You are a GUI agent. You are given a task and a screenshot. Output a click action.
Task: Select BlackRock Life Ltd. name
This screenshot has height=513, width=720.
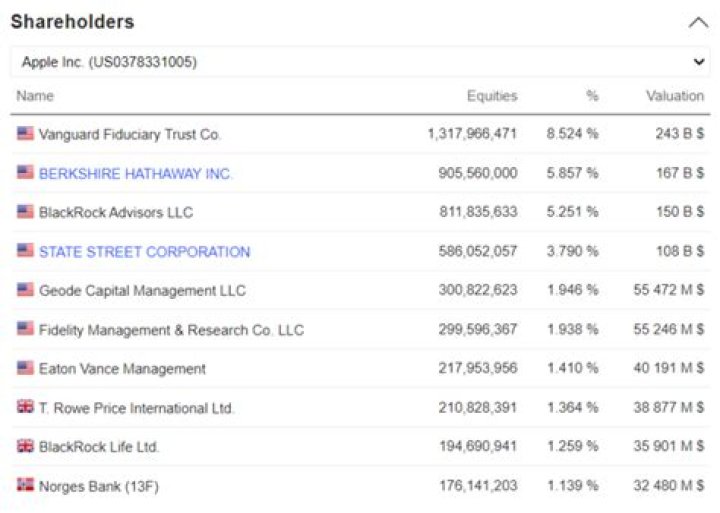point(99,447)
